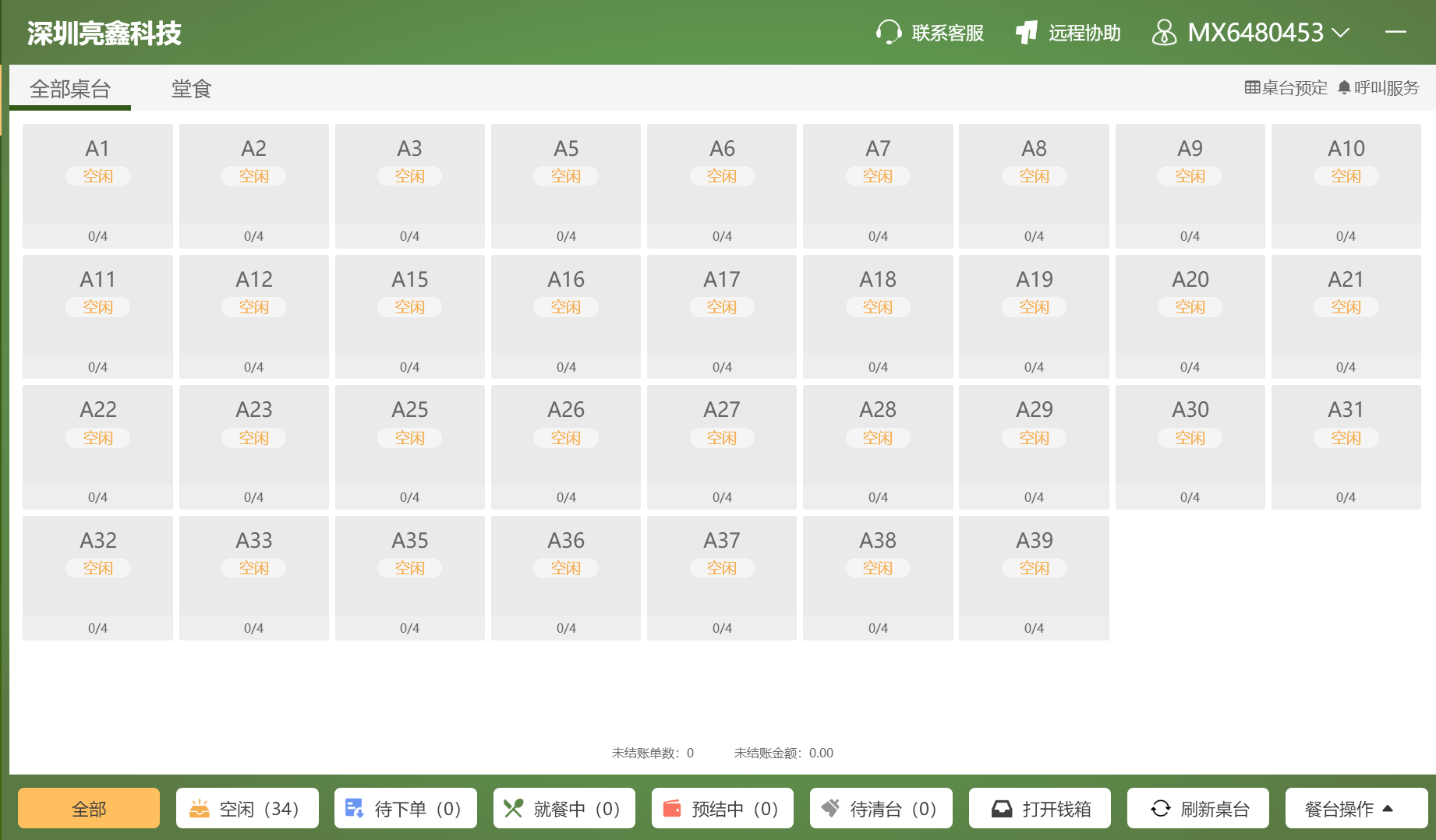This screenshot has height=840, width=1436.
Task: Click the user account avatar icon
Action: click(x=1164, y=33)
